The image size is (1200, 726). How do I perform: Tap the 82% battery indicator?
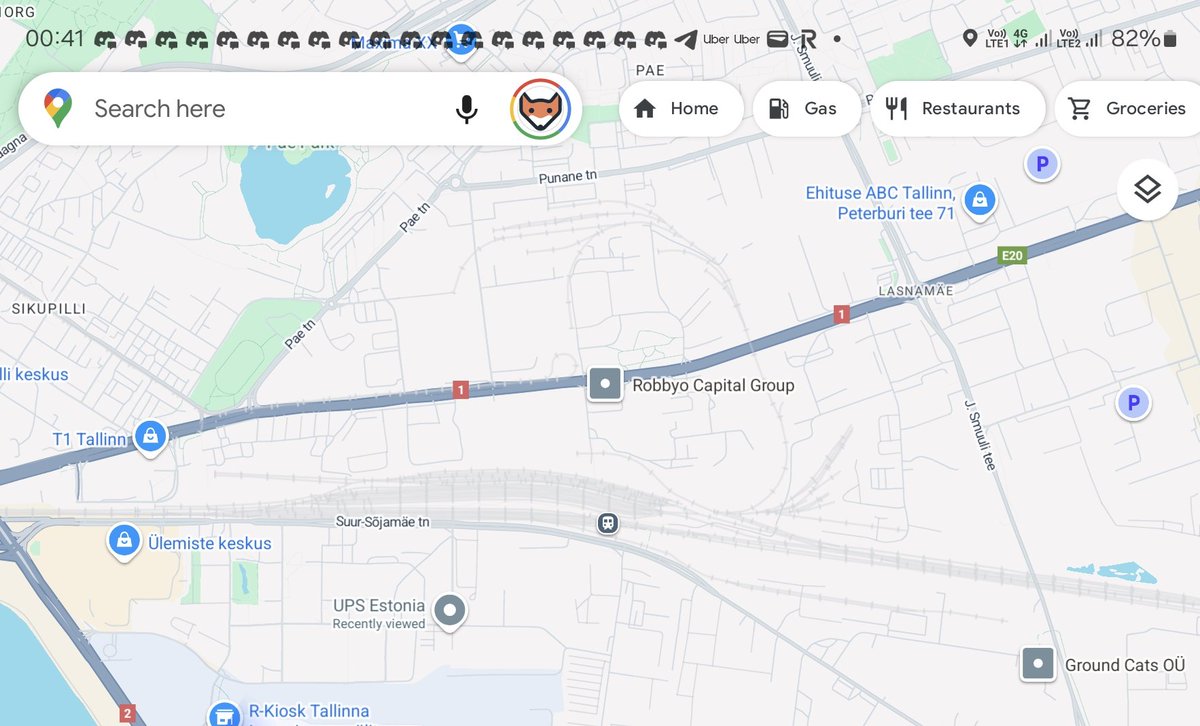point(1144,39)
